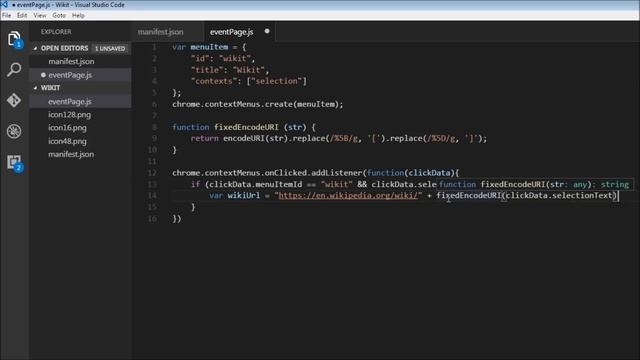Click the closing }) on line 16

177,219
